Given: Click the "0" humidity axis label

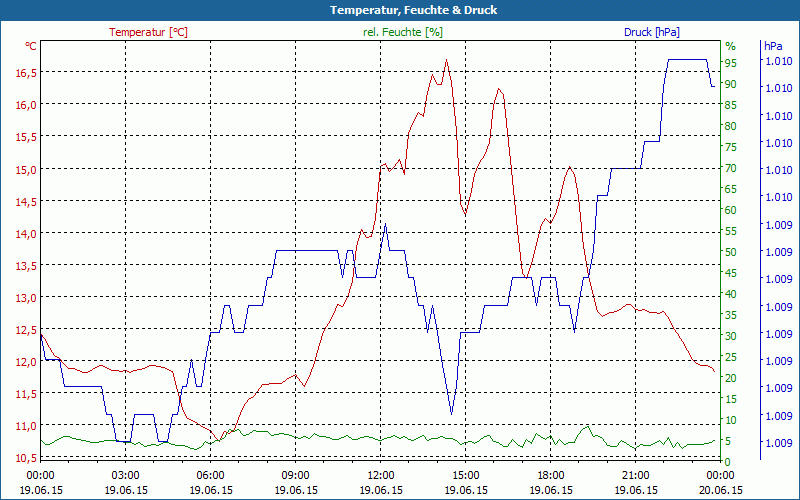Looking at the screenshot, I should [x=728, y=462].
